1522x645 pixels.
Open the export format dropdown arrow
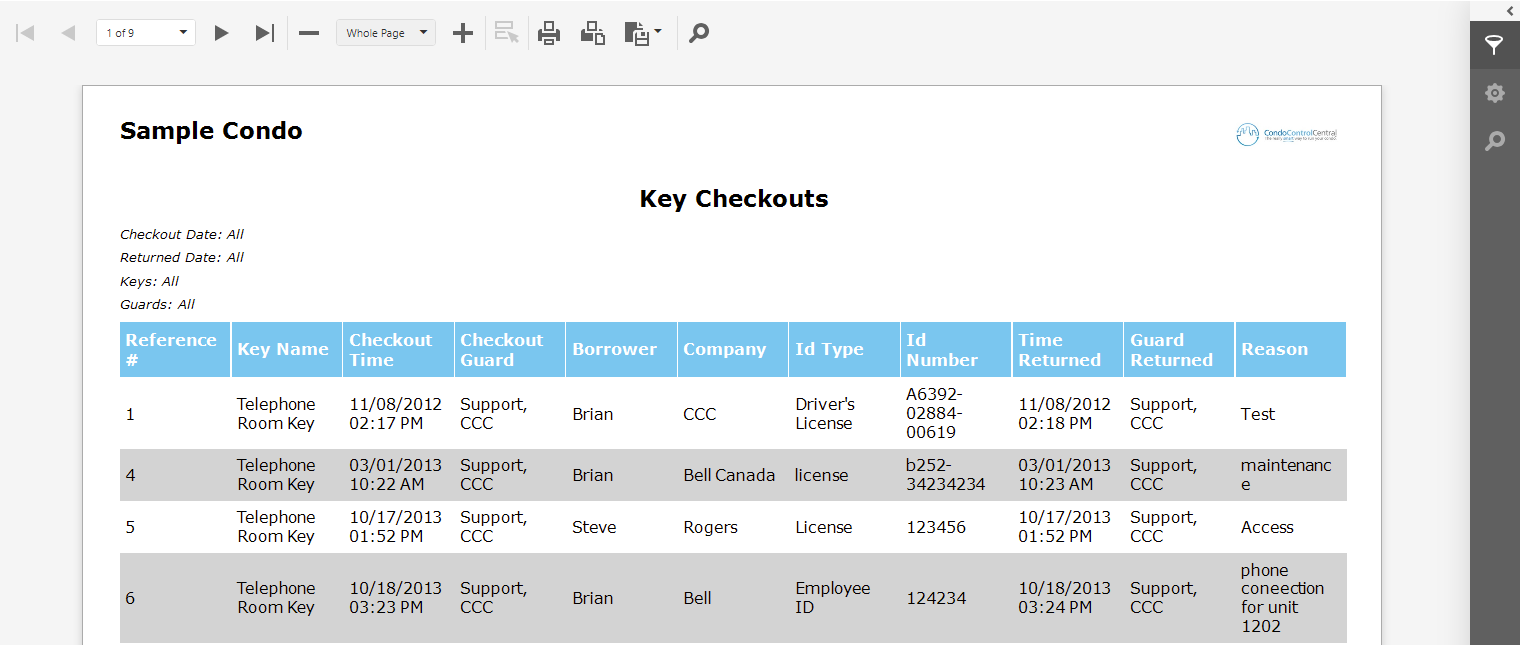(x=656, y=32)
